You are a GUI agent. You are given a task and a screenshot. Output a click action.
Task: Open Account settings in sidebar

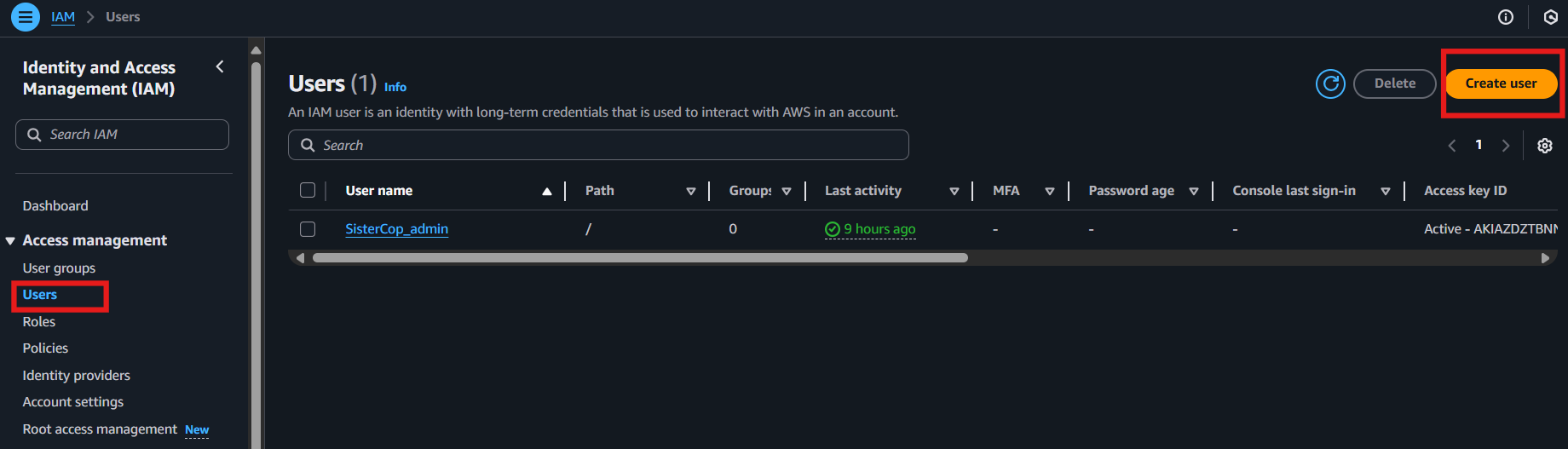[x=73, y=402]
